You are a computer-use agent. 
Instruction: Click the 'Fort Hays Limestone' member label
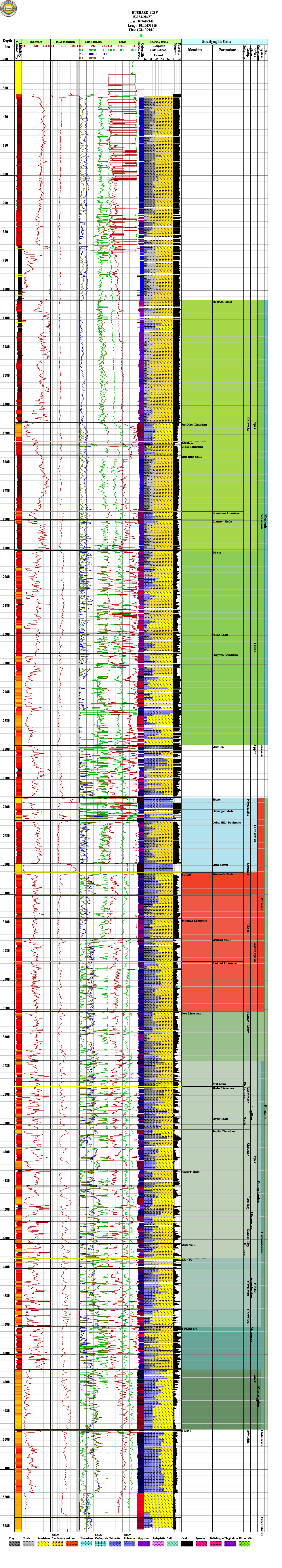pyautogui.click(x=194, y=425)
